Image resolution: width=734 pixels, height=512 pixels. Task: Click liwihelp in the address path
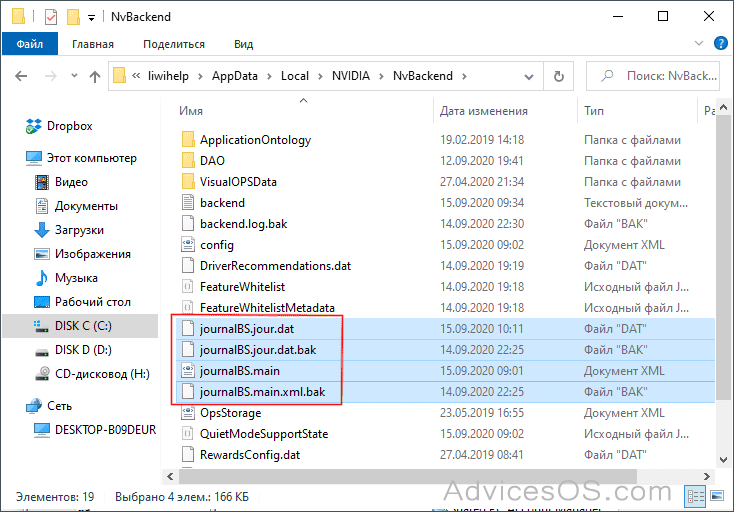[168, 76]
